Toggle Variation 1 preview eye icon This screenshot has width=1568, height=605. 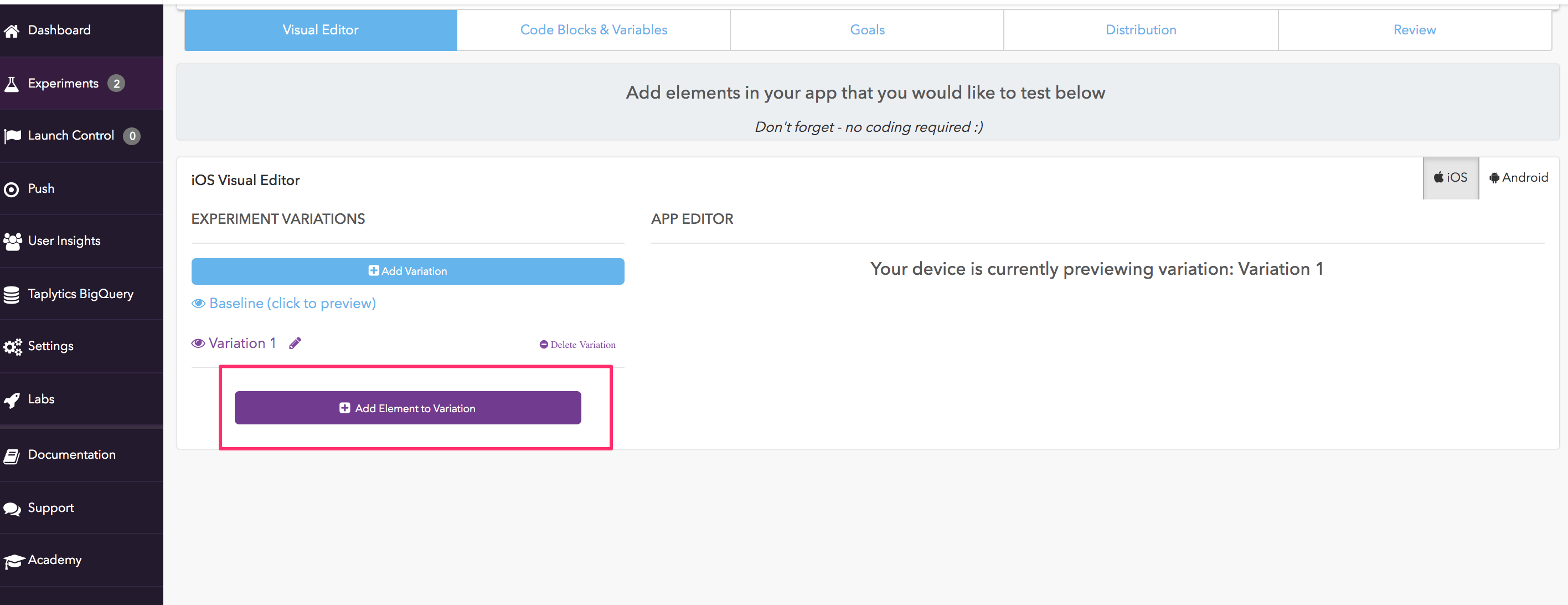pos(198,343)
